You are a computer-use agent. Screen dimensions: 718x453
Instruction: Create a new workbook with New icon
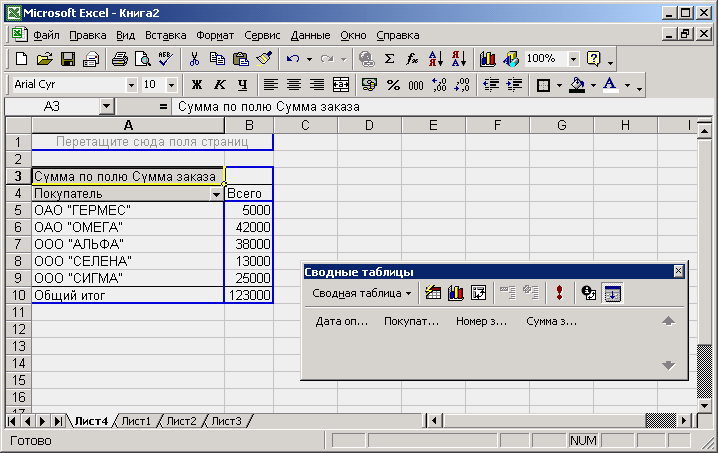pos(21,59)
